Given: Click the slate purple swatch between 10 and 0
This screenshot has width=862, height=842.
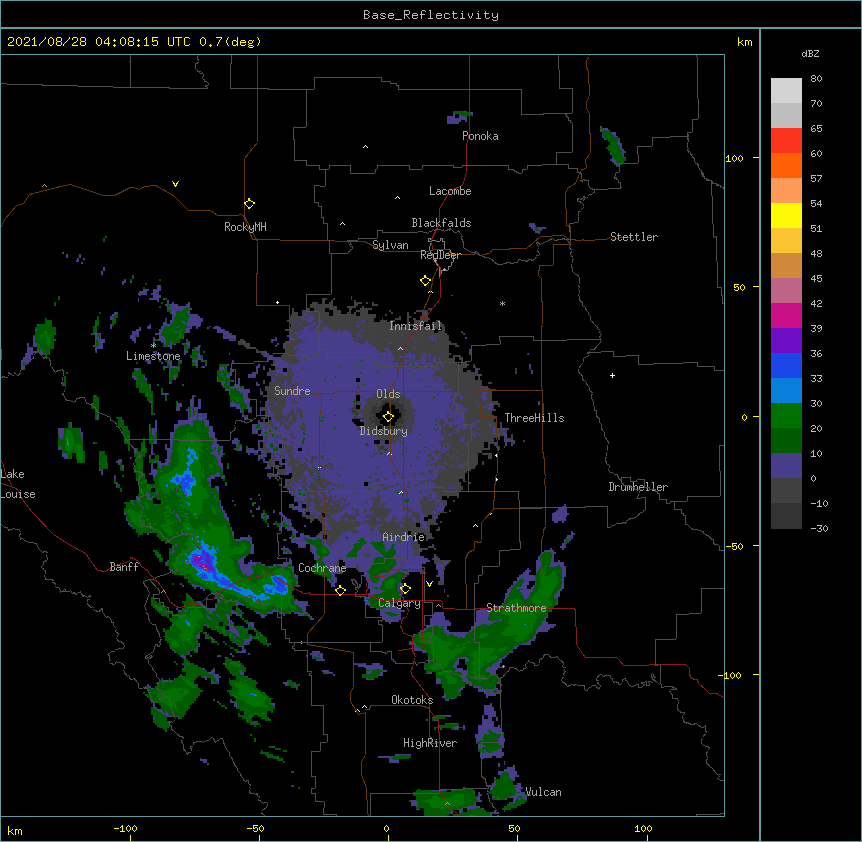Looking at the screenshot, I should [786, 466].
